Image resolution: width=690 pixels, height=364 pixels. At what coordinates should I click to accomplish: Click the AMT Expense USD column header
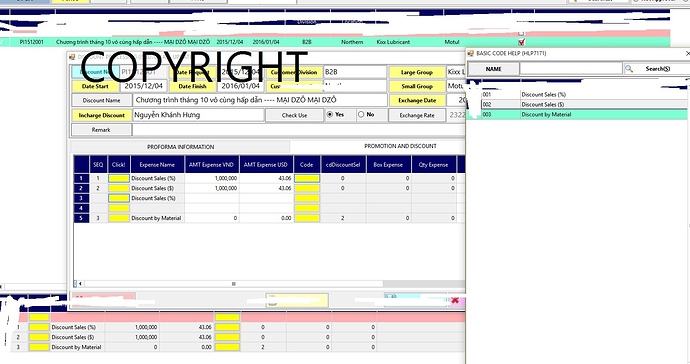tap(266, 165)
